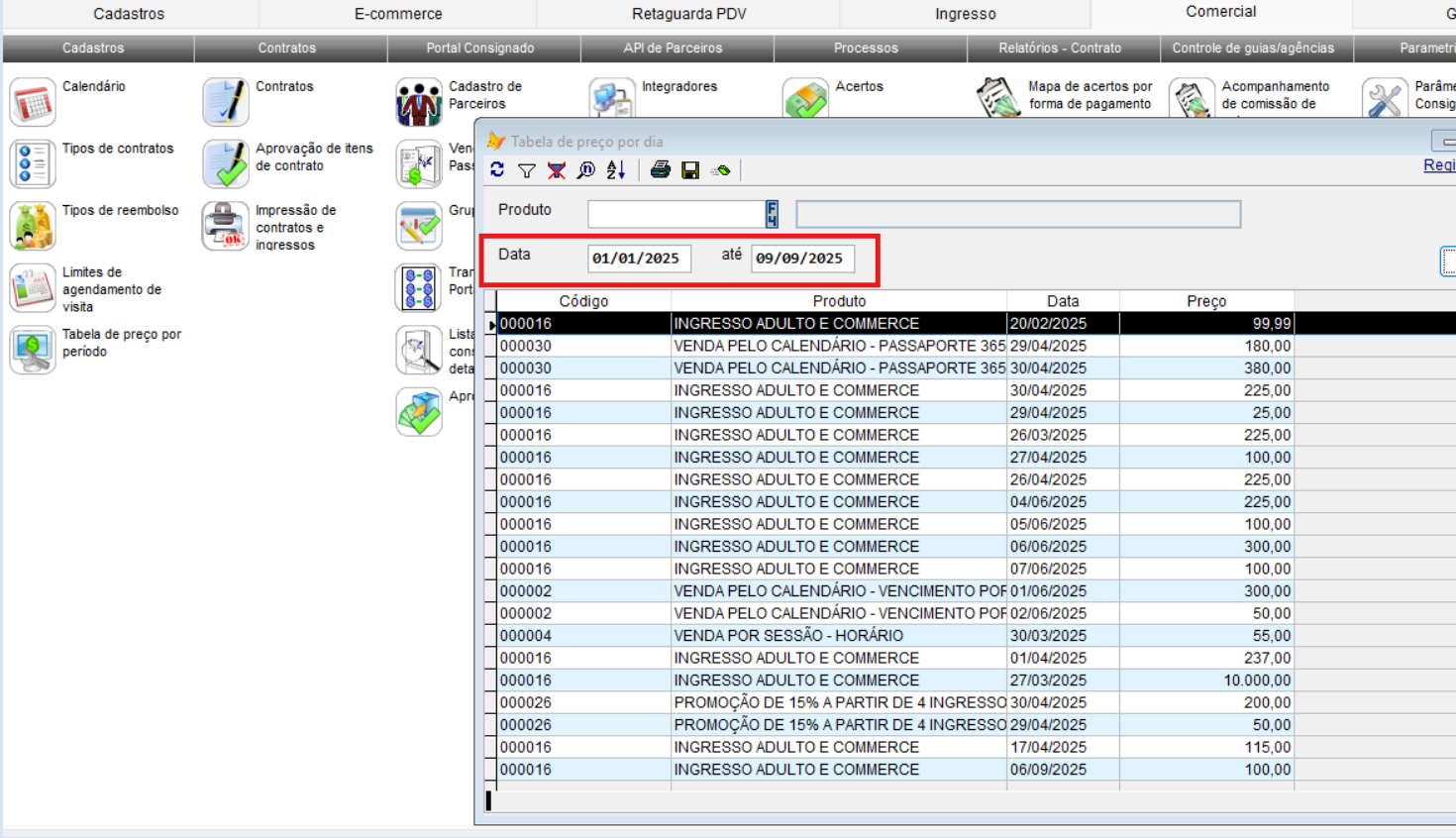1456x838 pixels.
Task: Click the A-Z sort icon
Action: click(x=616, y=170)
